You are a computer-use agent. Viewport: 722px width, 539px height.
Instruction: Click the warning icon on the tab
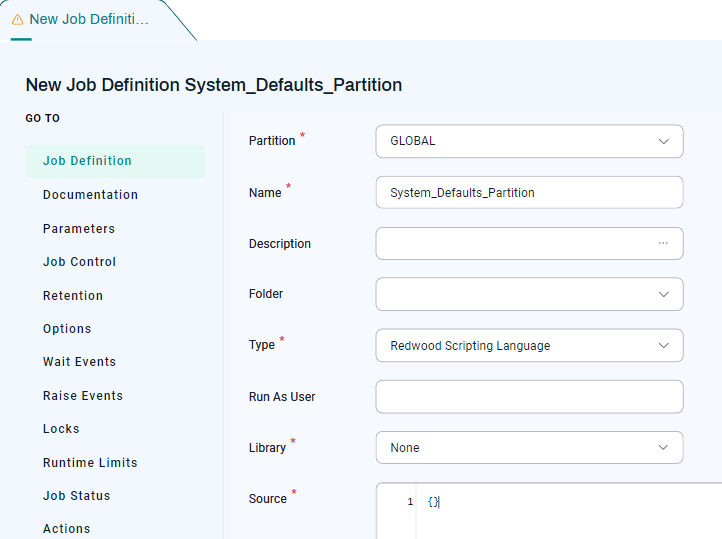(18, 19)
